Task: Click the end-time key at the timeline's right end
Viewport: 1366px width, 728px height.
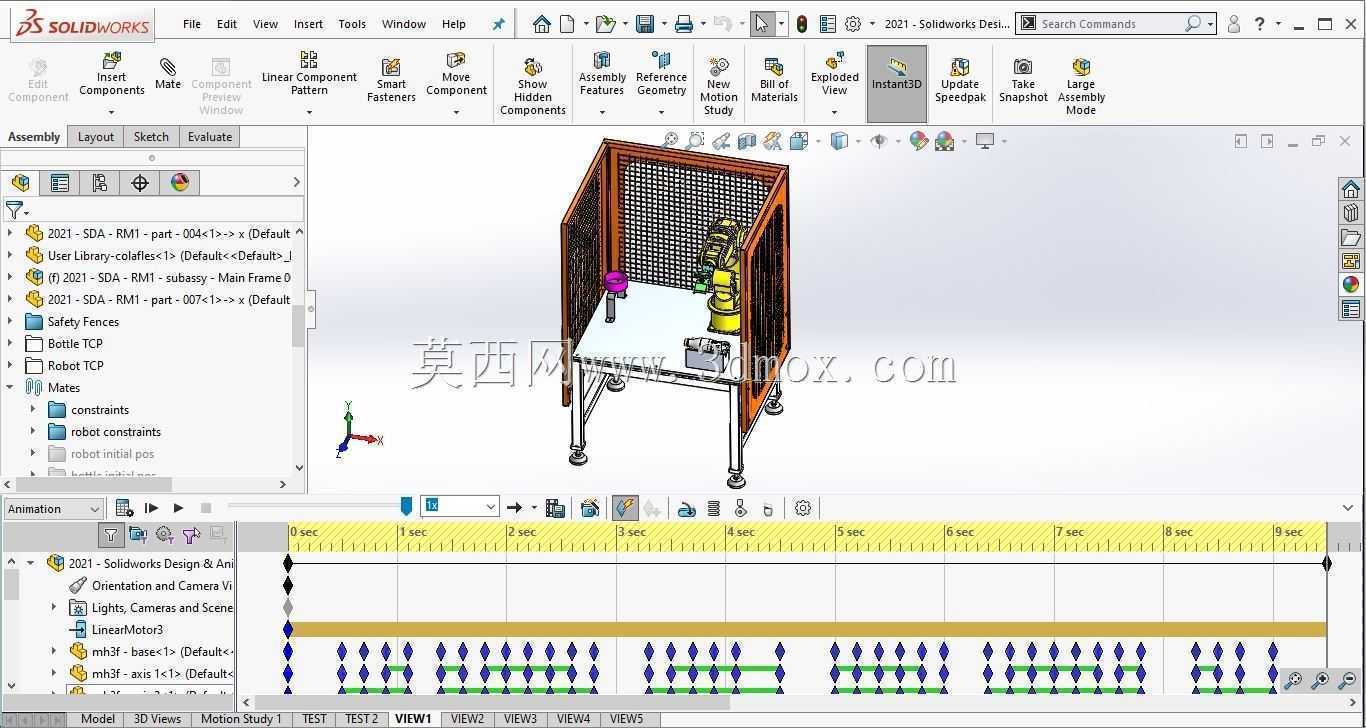Action: coord(1327,563)
